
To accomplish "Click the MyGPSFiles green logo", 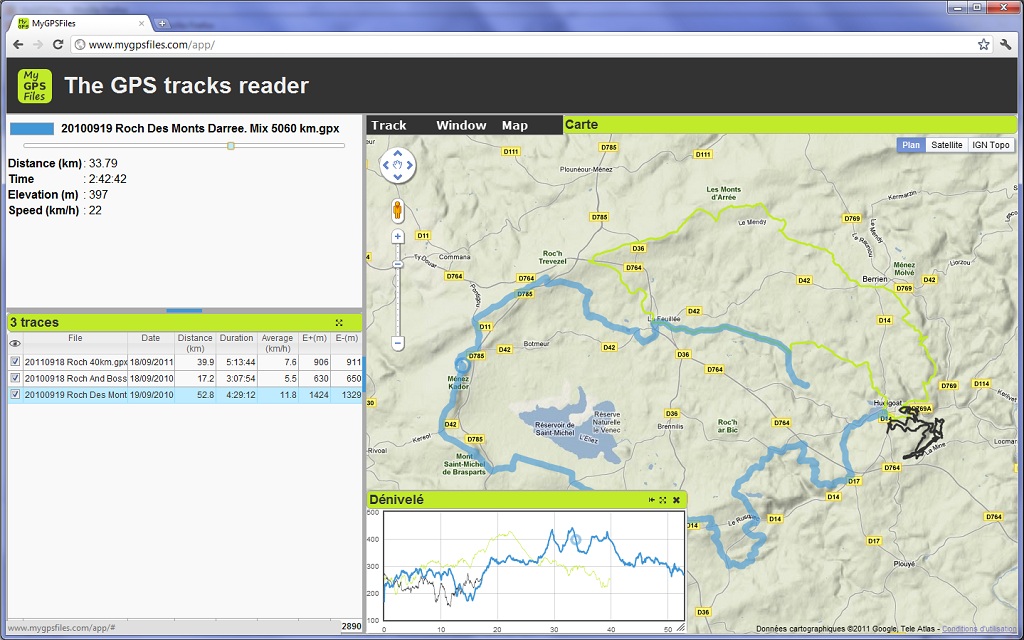I will pos(35,86).
